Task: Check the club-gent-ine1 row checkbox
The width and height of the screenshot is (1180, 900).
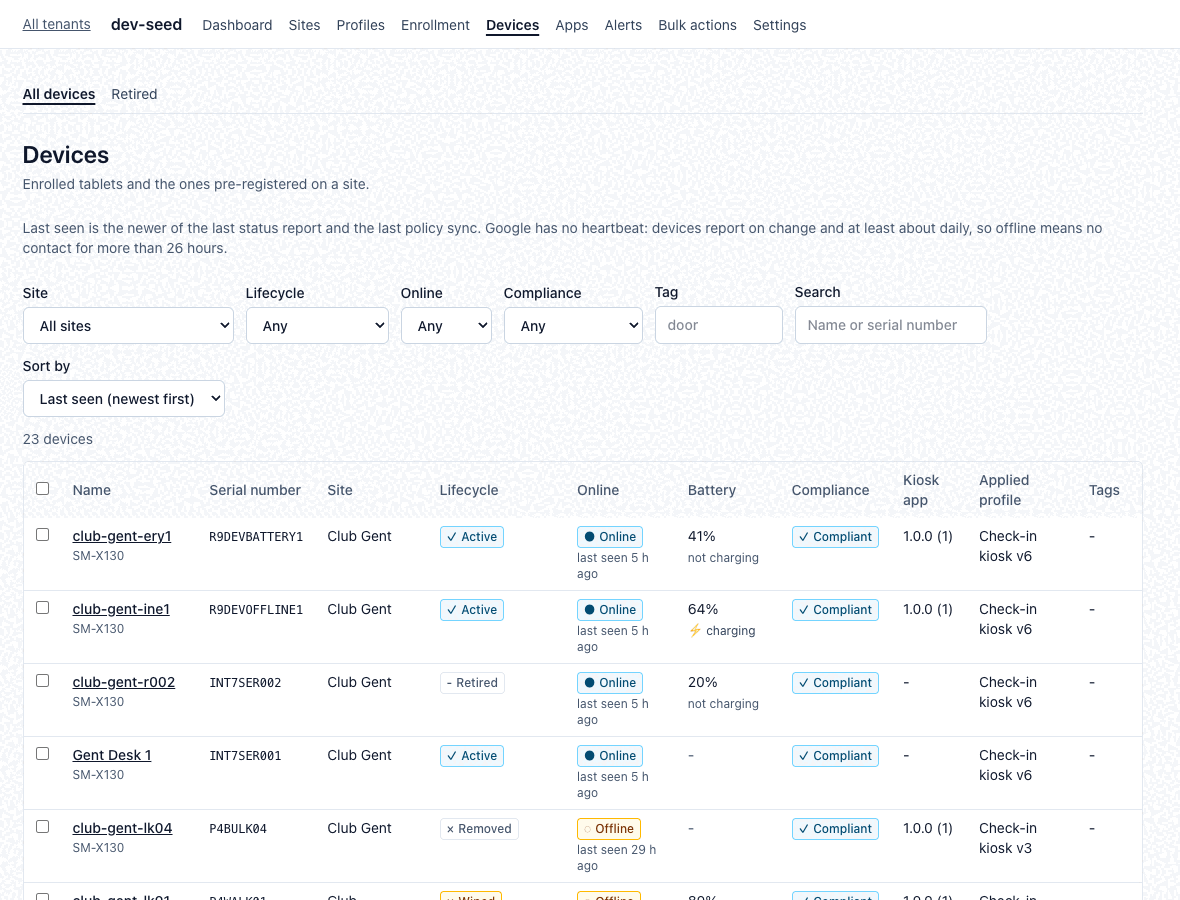Action: tap(43, 607)
